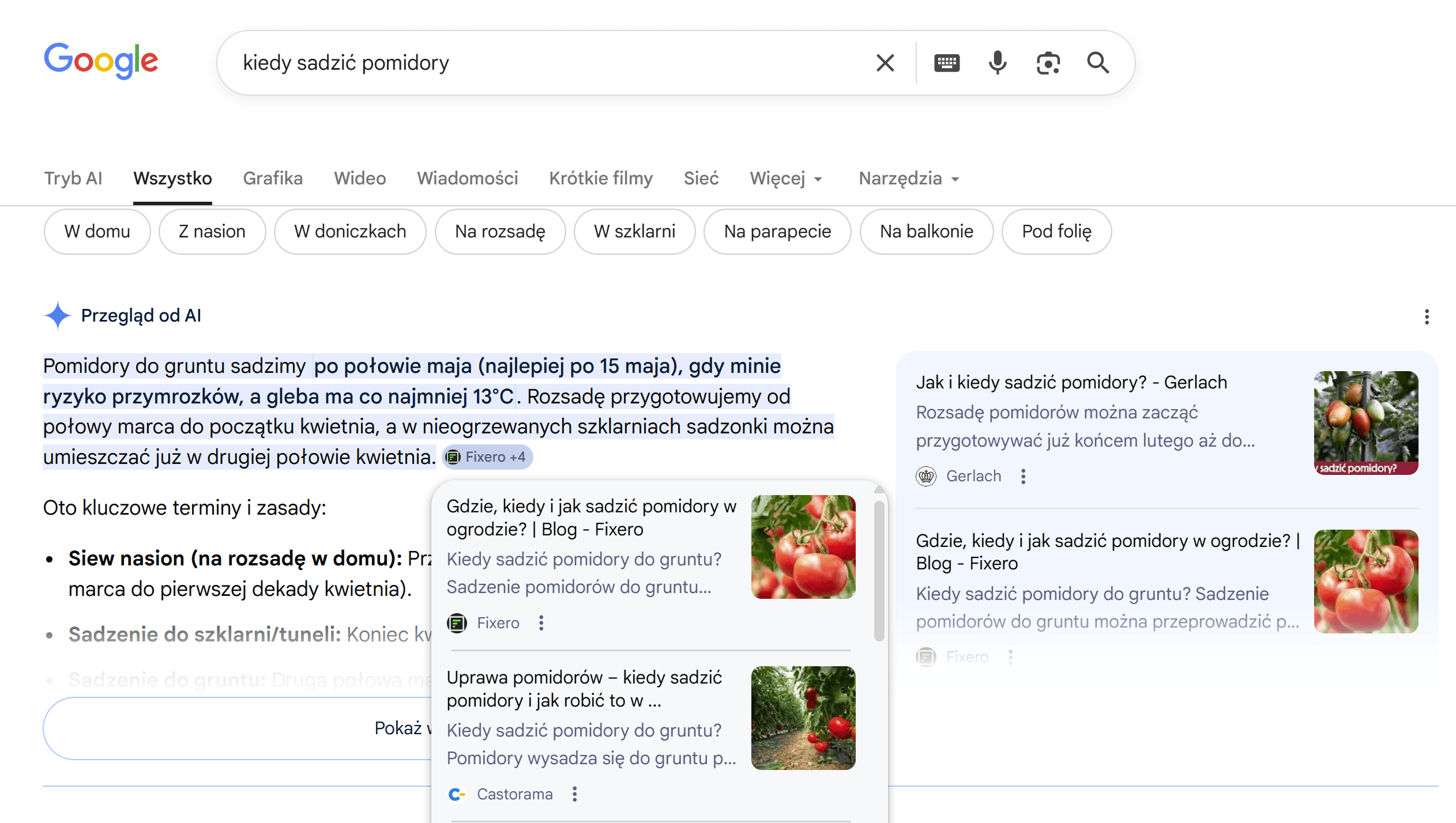Expand the Więcej dropdown
This screenshot has height=823, width=1456.
tap(786, 179)
